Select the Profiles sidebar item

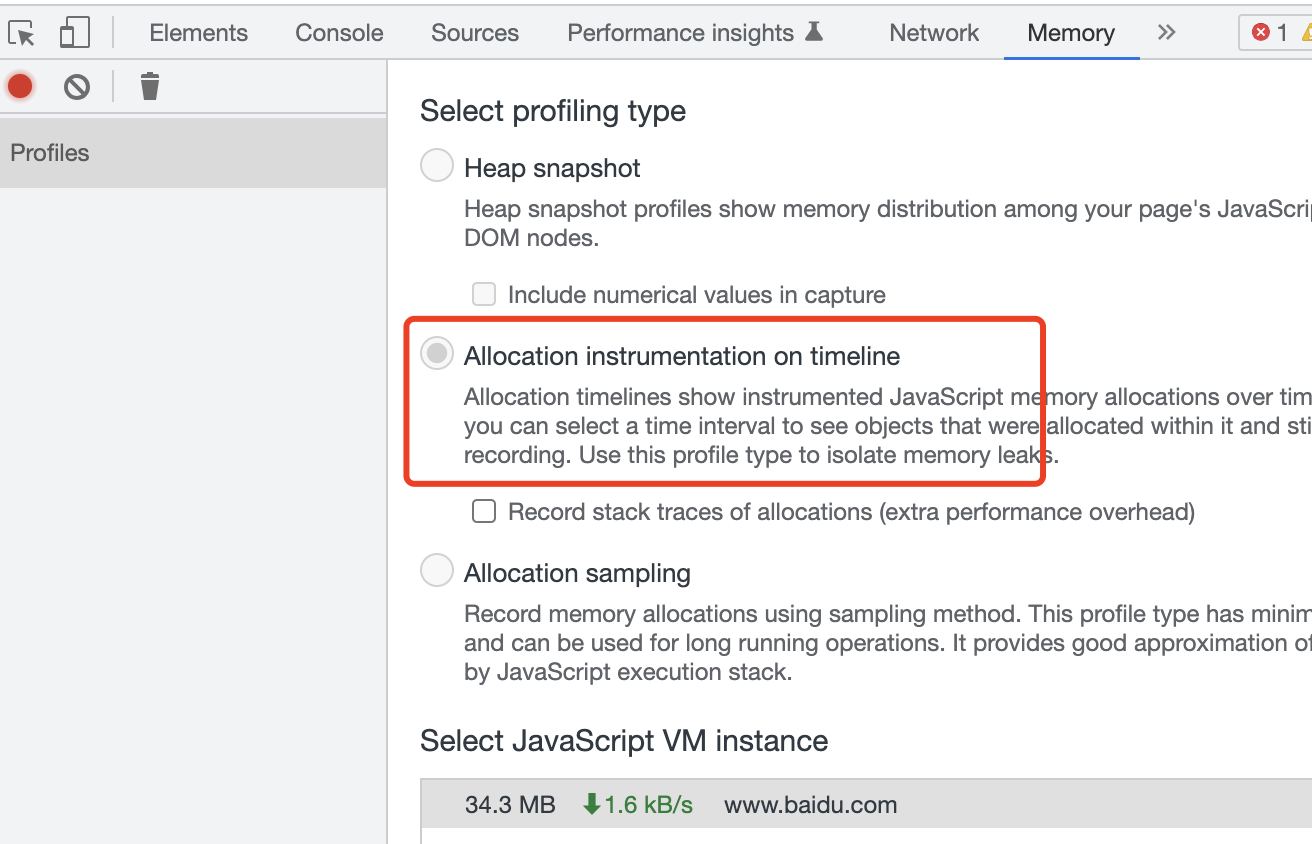tap(50, 153)
